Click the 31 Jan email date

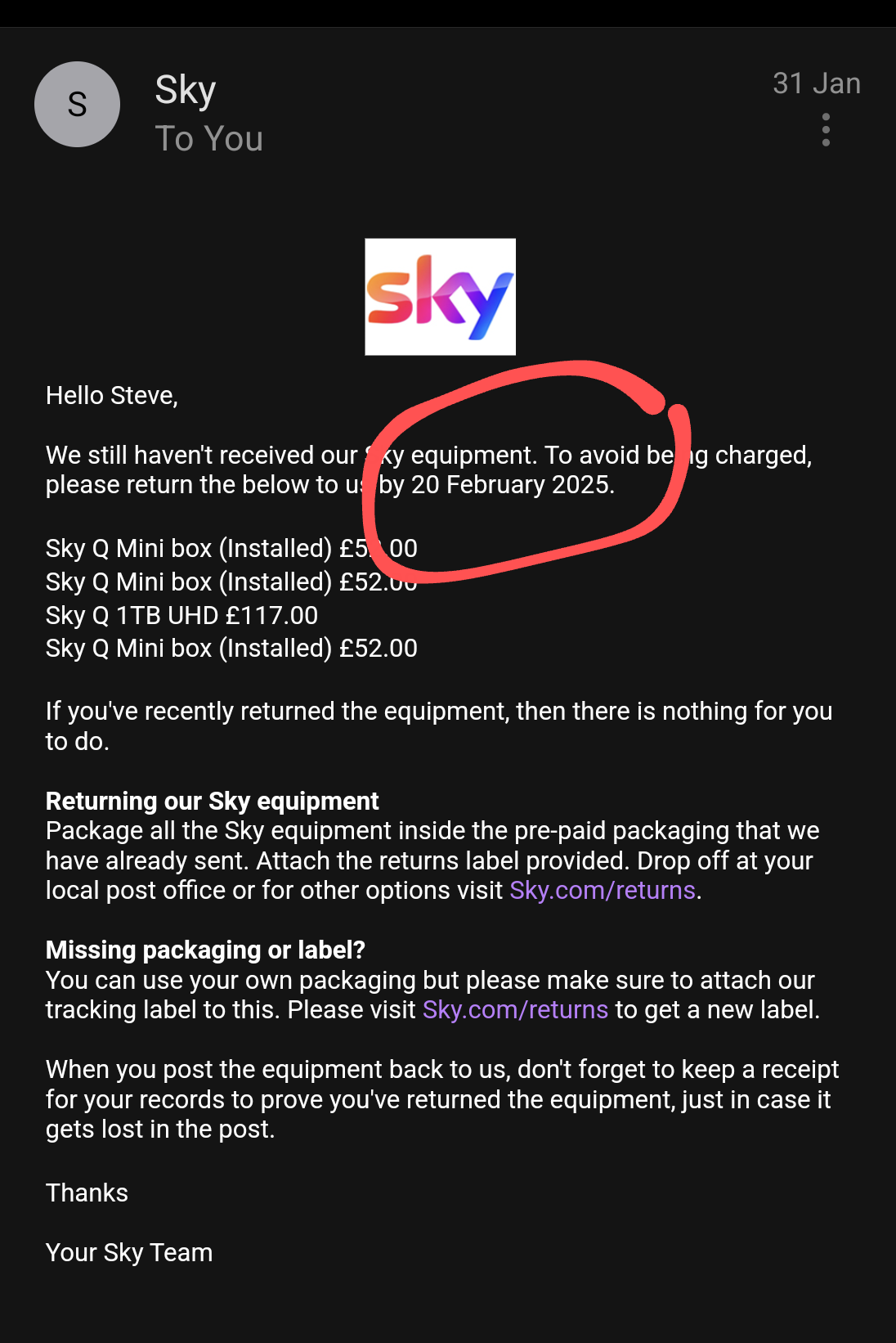click(816, 83)
